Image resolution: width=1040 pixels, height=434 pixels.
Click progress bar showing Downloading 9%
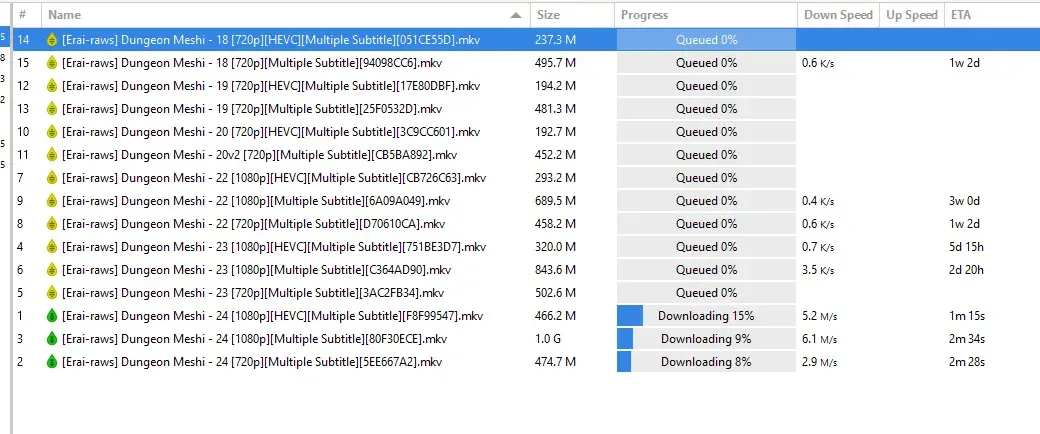click(x=706, y=339)
